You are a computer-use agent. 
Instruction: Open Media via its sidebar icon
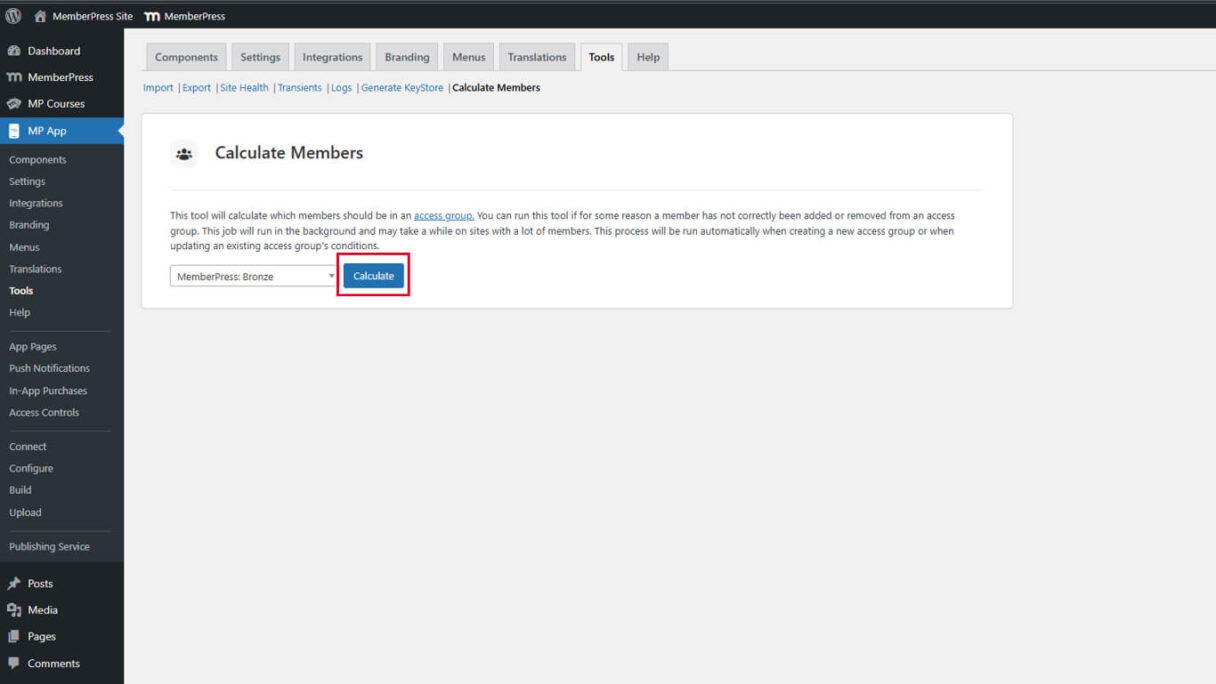pyautogui.click(x=14, y=609)
